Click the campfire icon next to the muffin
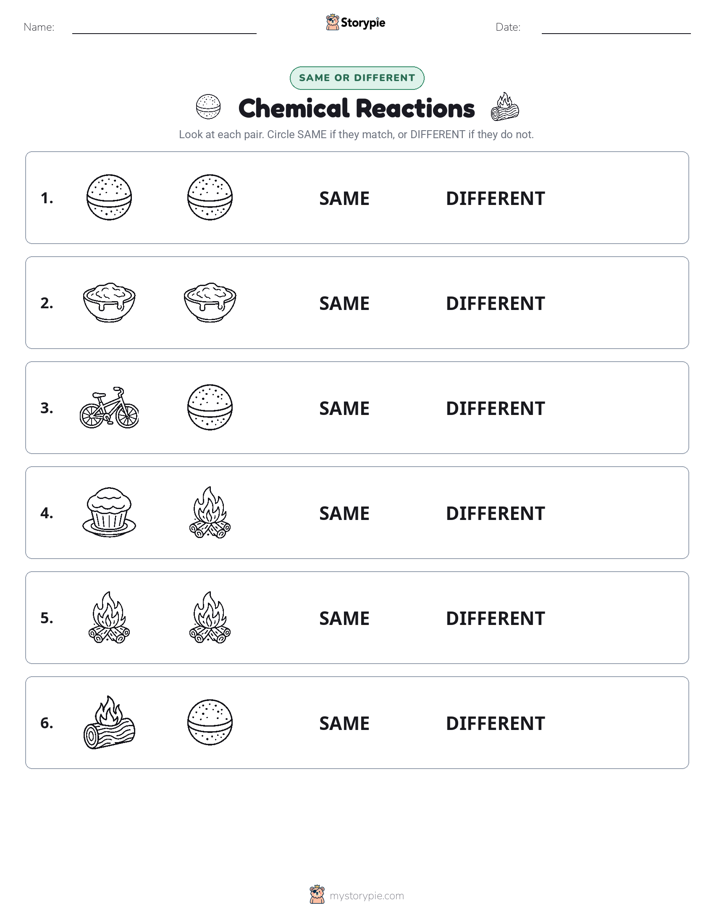Screen dimensions: 714x924 point(210,513)
